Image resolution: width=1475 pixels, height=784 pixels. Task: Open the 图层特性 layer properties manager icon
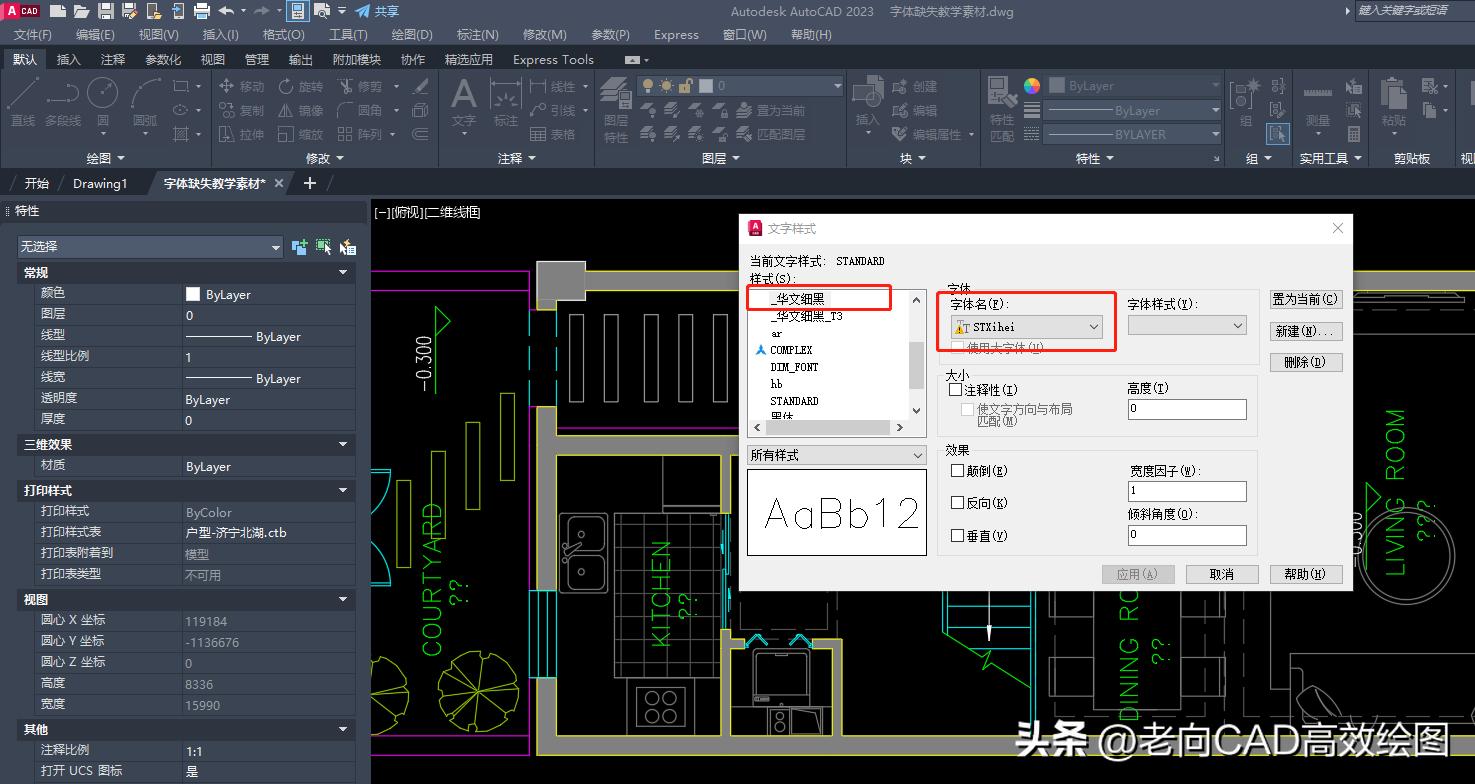[x=614, y=100]
